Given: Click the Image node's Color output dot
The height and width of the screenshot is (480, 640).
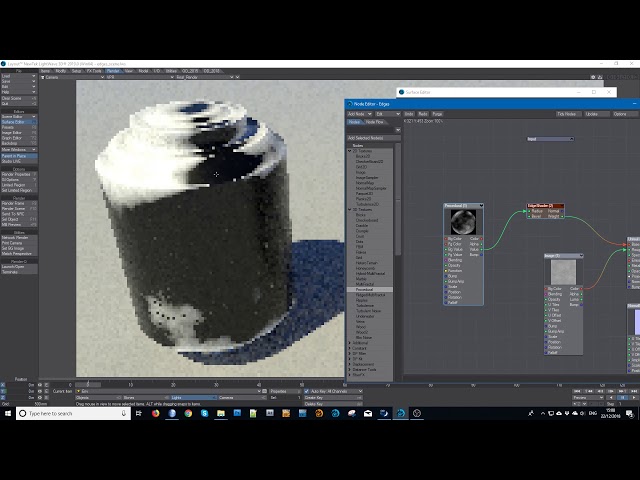Looking at the screenshot, I should point(581,289).
